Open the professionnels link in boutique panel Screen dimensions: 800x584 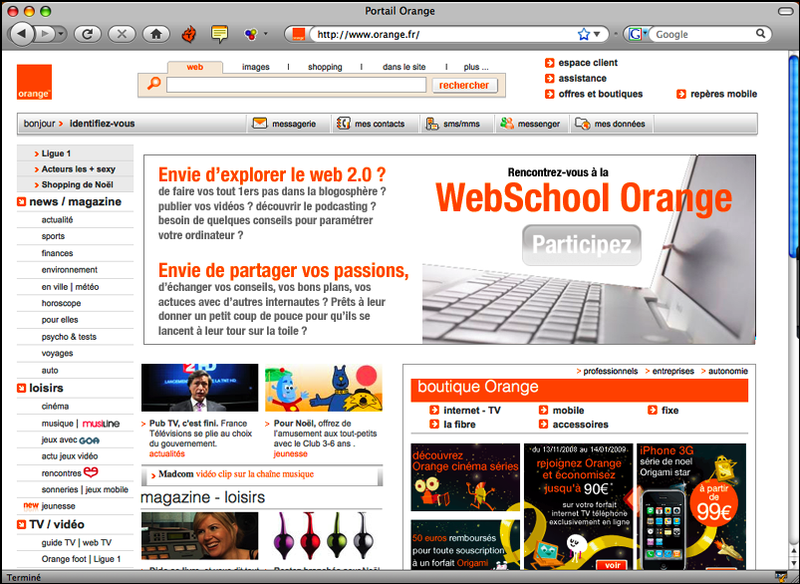[x=611, y=371]
